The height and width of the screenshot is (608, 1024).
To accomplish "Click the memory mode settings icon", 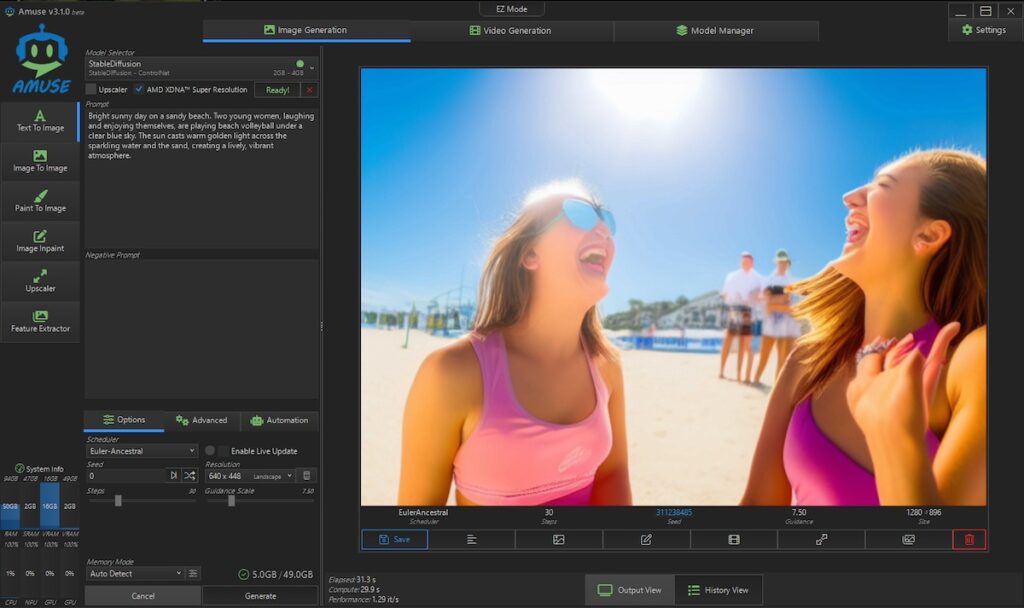I will click(193, 574).
